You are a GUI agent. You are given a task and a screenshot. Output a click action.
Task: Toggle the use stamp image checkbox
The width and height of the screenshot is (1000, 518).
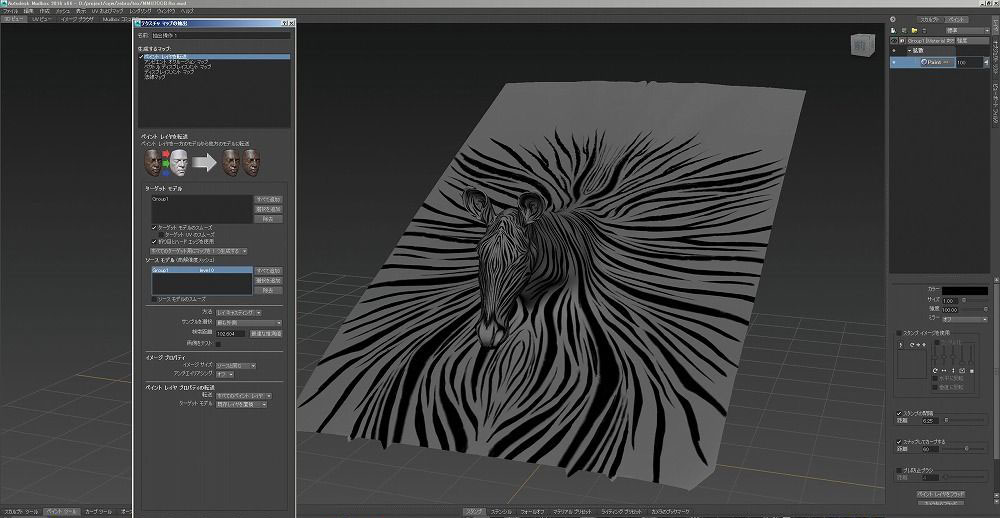(898, 331)
